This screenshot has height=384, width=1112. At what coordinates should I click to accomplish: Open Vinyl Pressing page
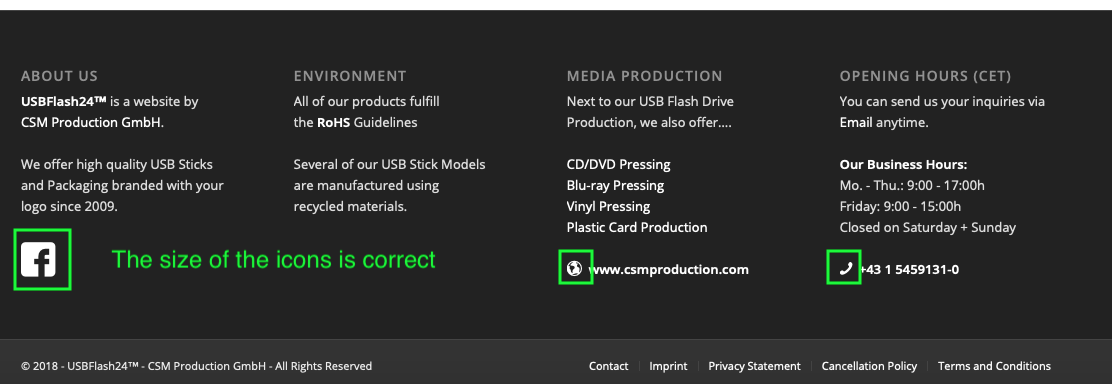(608, 207)
